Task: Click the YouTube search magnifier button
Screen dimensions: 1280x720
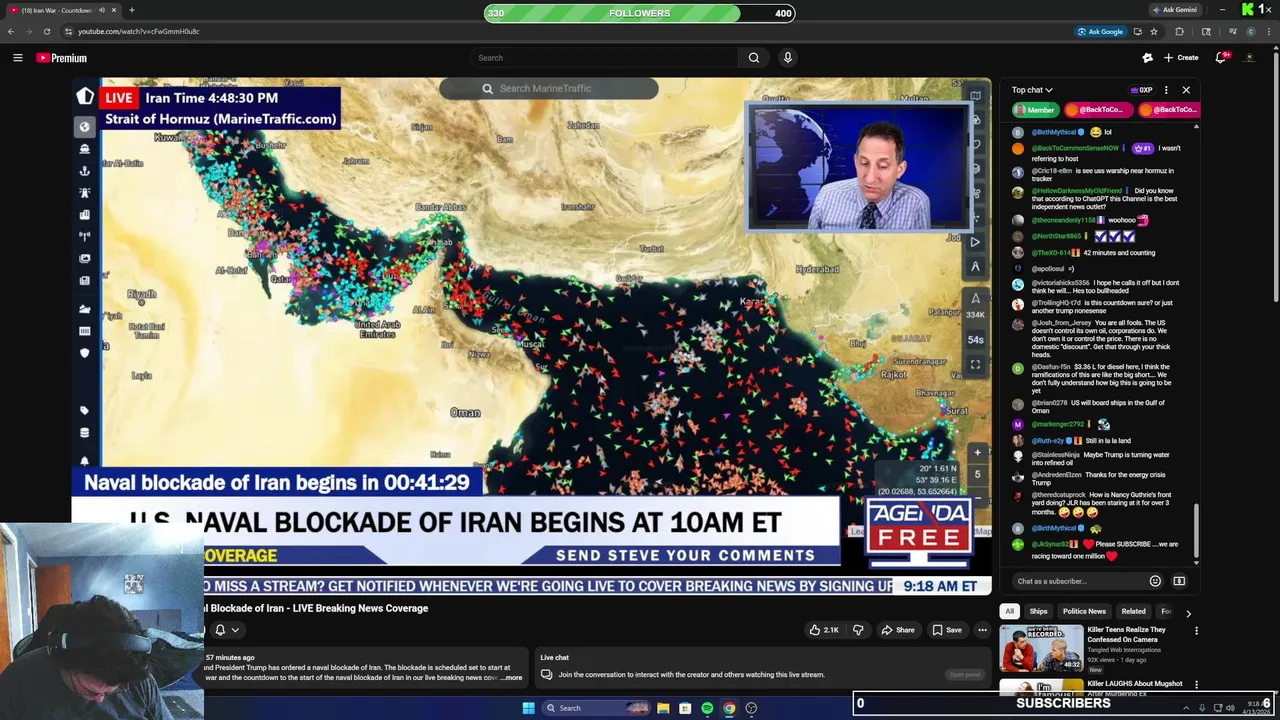Action: tap(754, 58)
